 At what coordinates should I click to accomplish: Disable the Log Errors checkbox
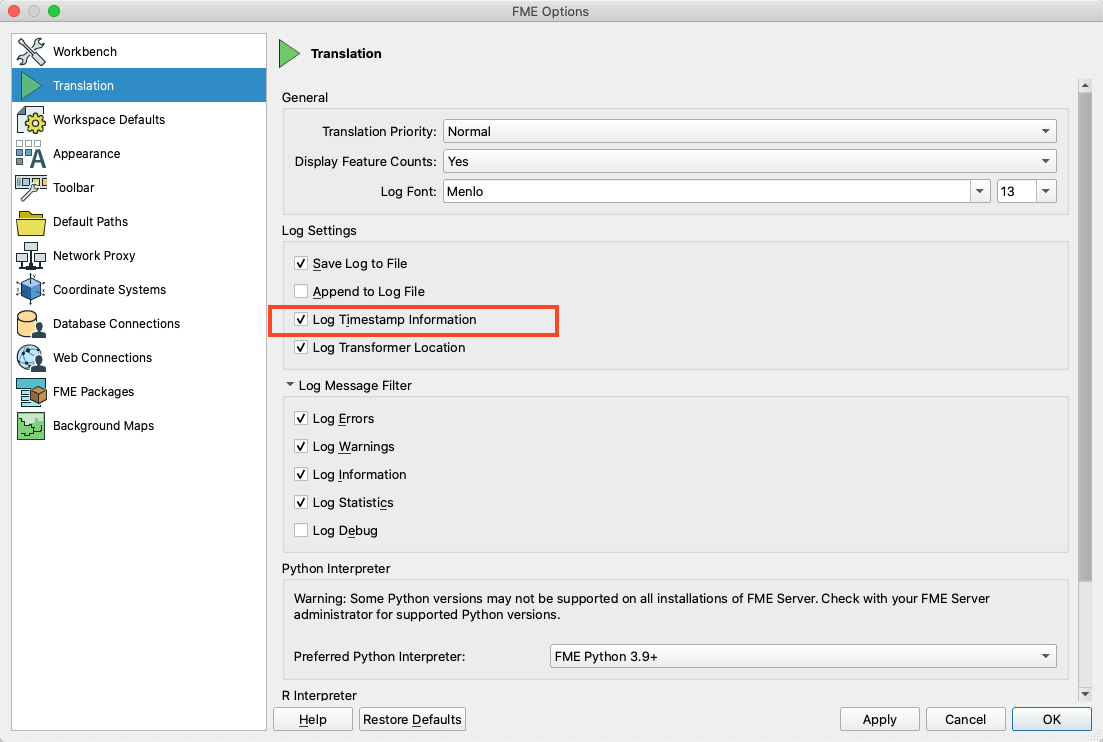point(301,418)
